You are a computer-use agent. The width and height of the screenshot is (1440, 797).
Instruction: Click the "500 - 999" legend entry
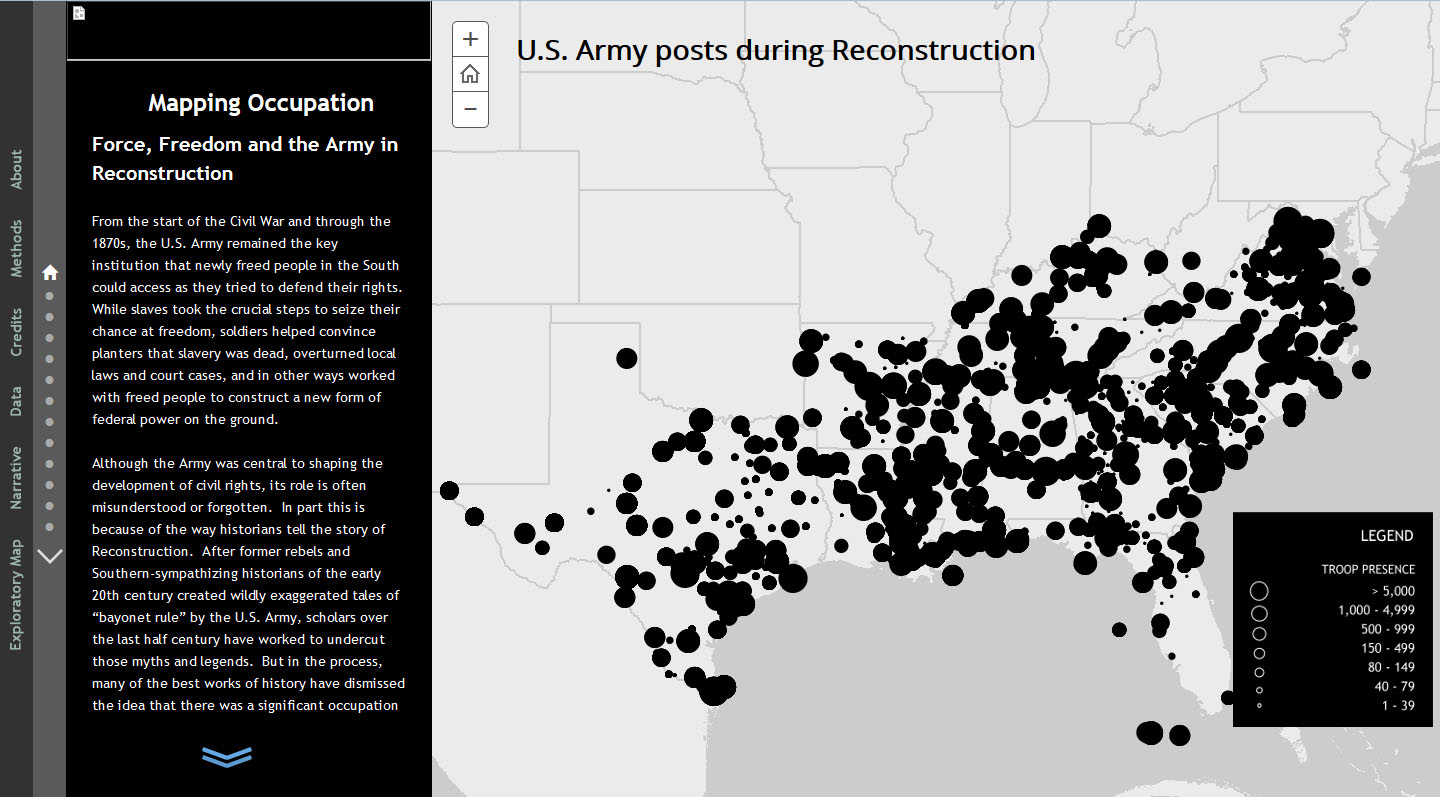pyautogui.click(x=1387, y=629)
